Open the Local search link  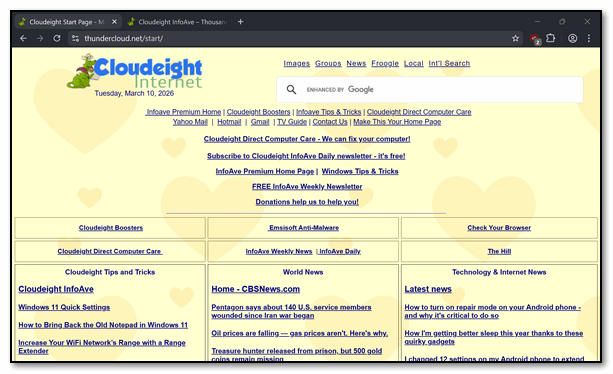[414, 63]
